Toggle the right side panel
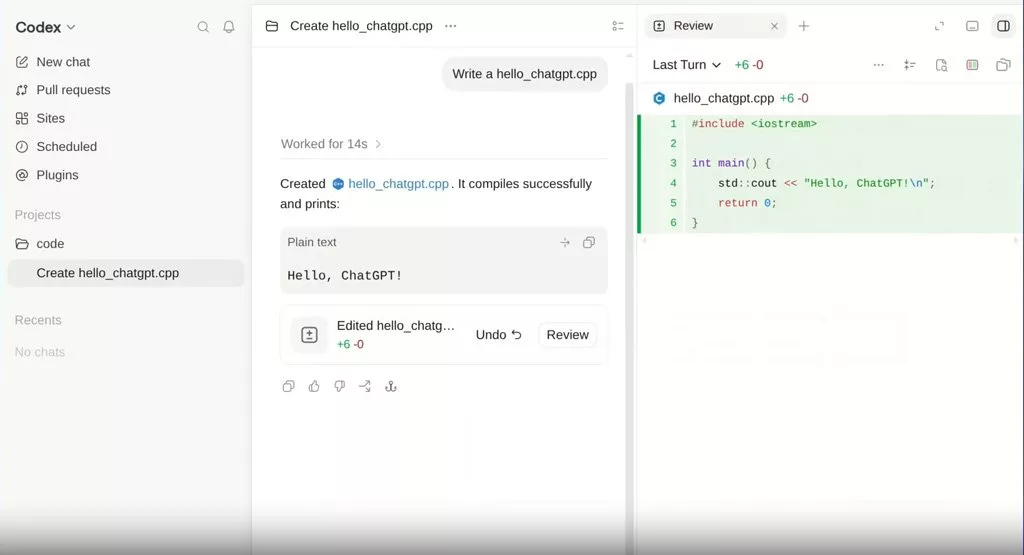Image resolution: width=1024 pixels, height=555 pixels. [1003, 26]
